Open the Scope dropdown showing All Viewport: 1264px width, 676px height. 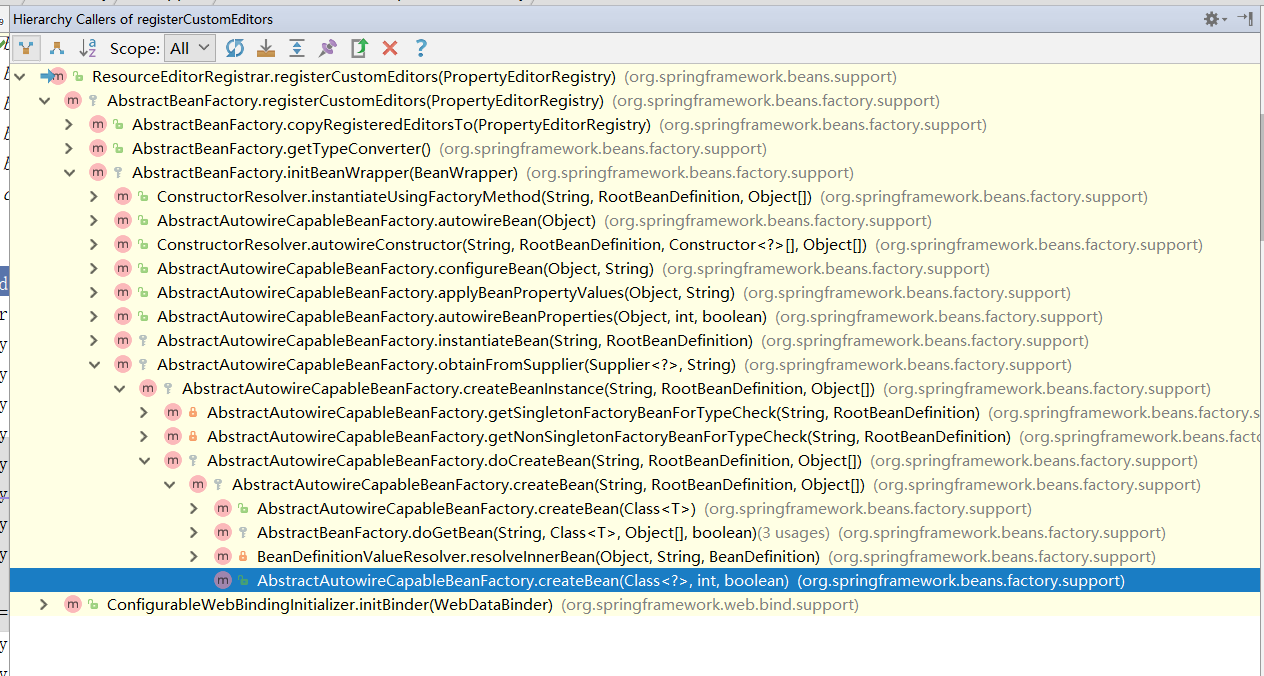pyautogui.click(x=190, y=48)
